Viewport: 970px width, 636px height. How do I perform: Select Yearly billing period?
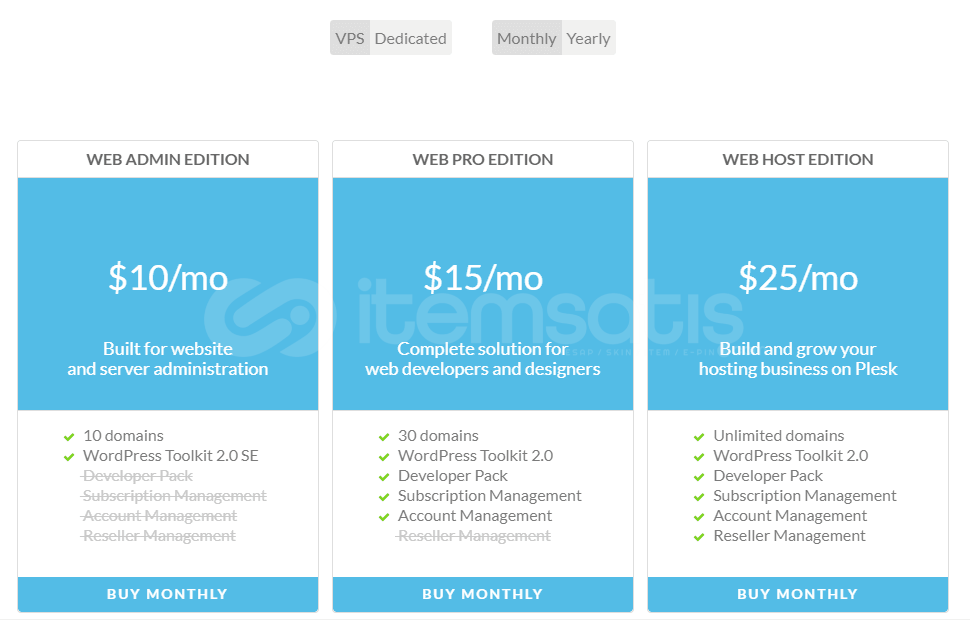(x=588, y=38)
